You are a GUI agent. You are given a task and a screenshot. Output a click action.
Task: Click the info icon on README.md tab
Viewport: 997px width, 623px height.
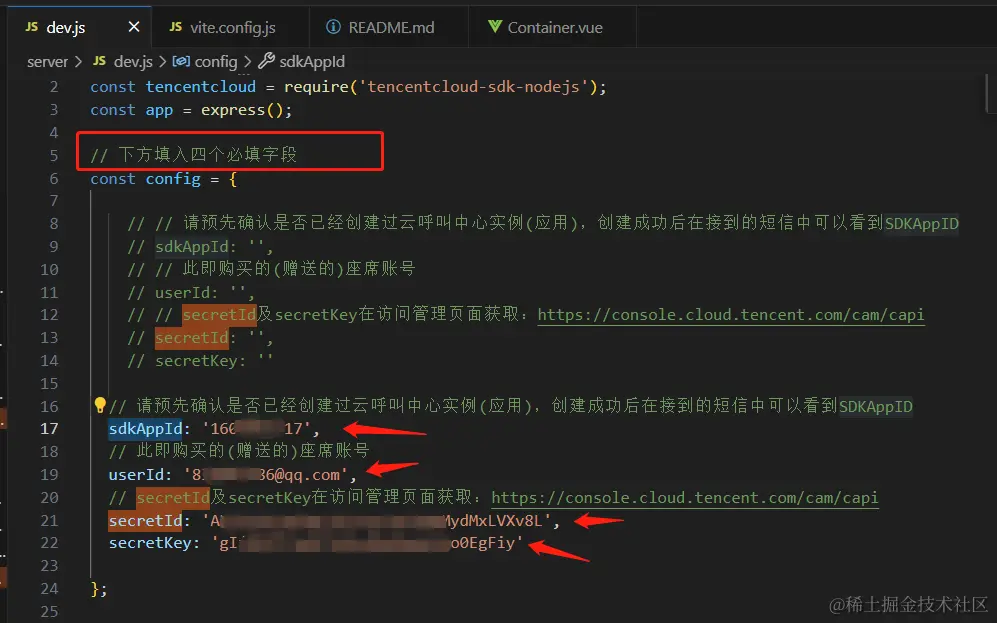click(x=333, y=27)
